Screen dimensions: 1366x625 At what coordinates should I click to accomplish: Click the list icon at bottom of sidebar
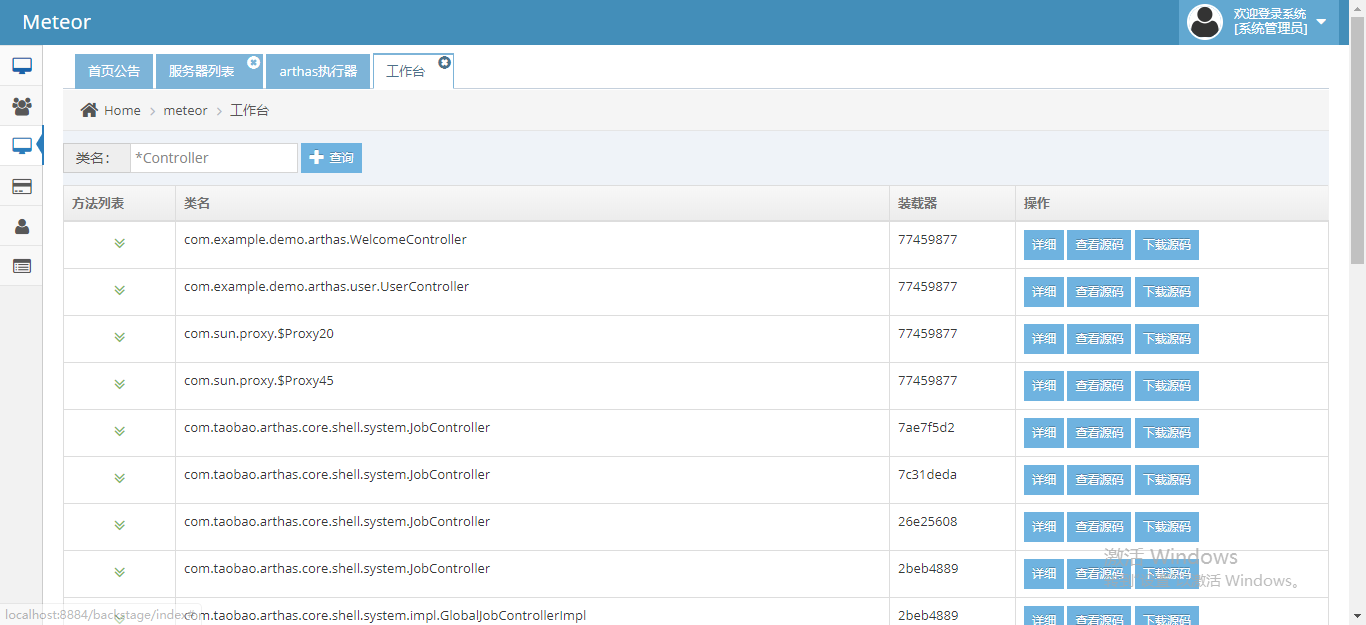(21, 266)
